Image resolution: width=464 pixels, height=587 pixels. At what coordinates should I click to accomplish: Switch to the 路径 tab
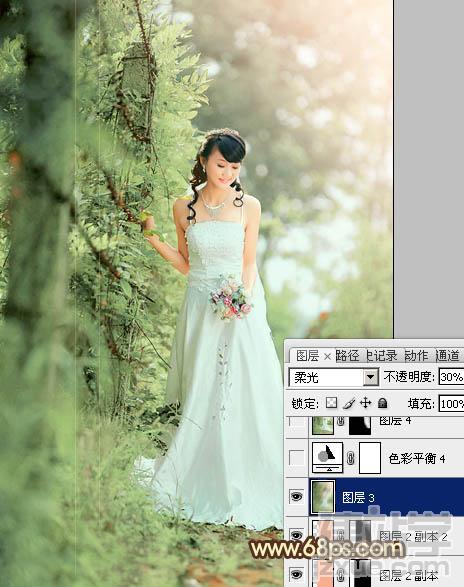coord(348,355)
